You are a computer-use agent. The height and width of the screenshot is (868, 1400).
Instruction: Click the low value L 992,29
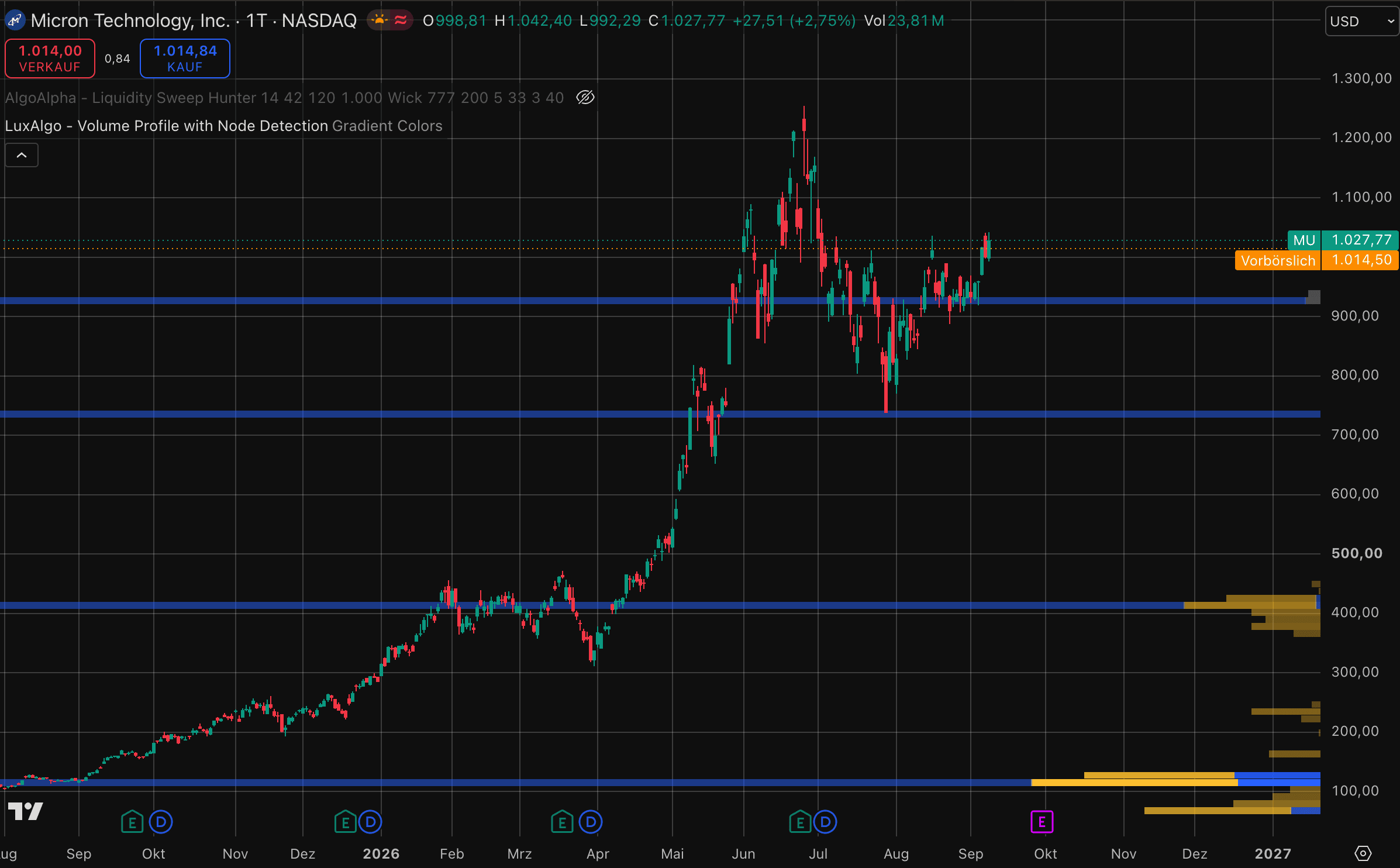(x=610, y=20)
